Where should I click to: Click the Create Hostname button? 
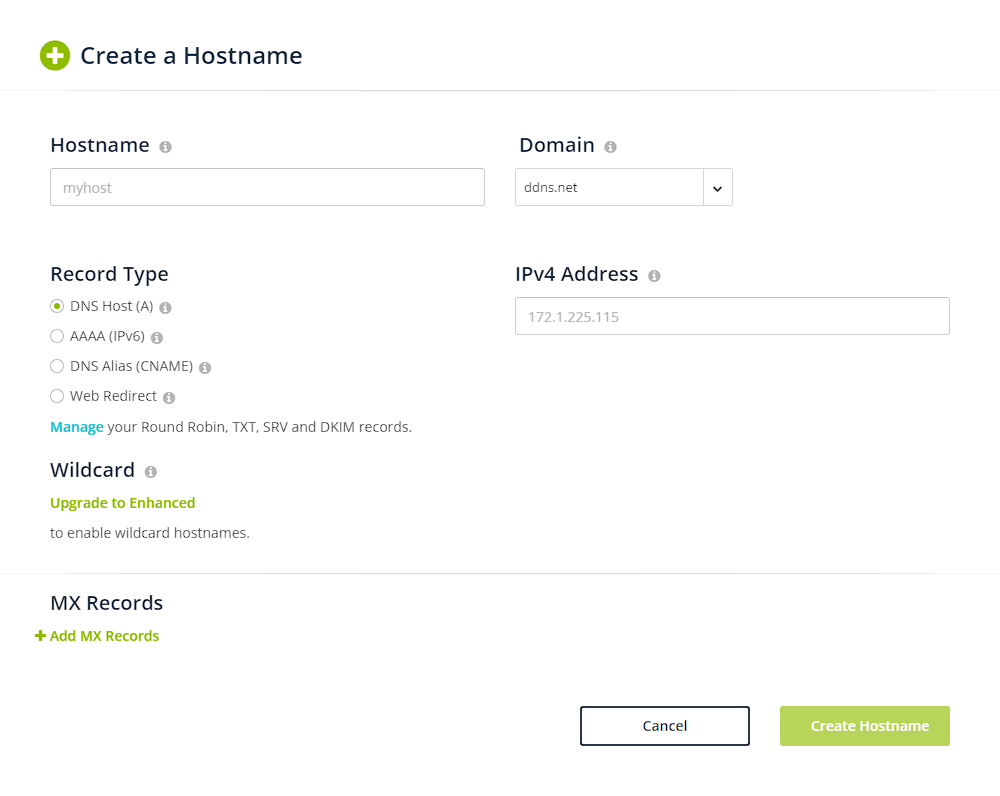point(865,726)
